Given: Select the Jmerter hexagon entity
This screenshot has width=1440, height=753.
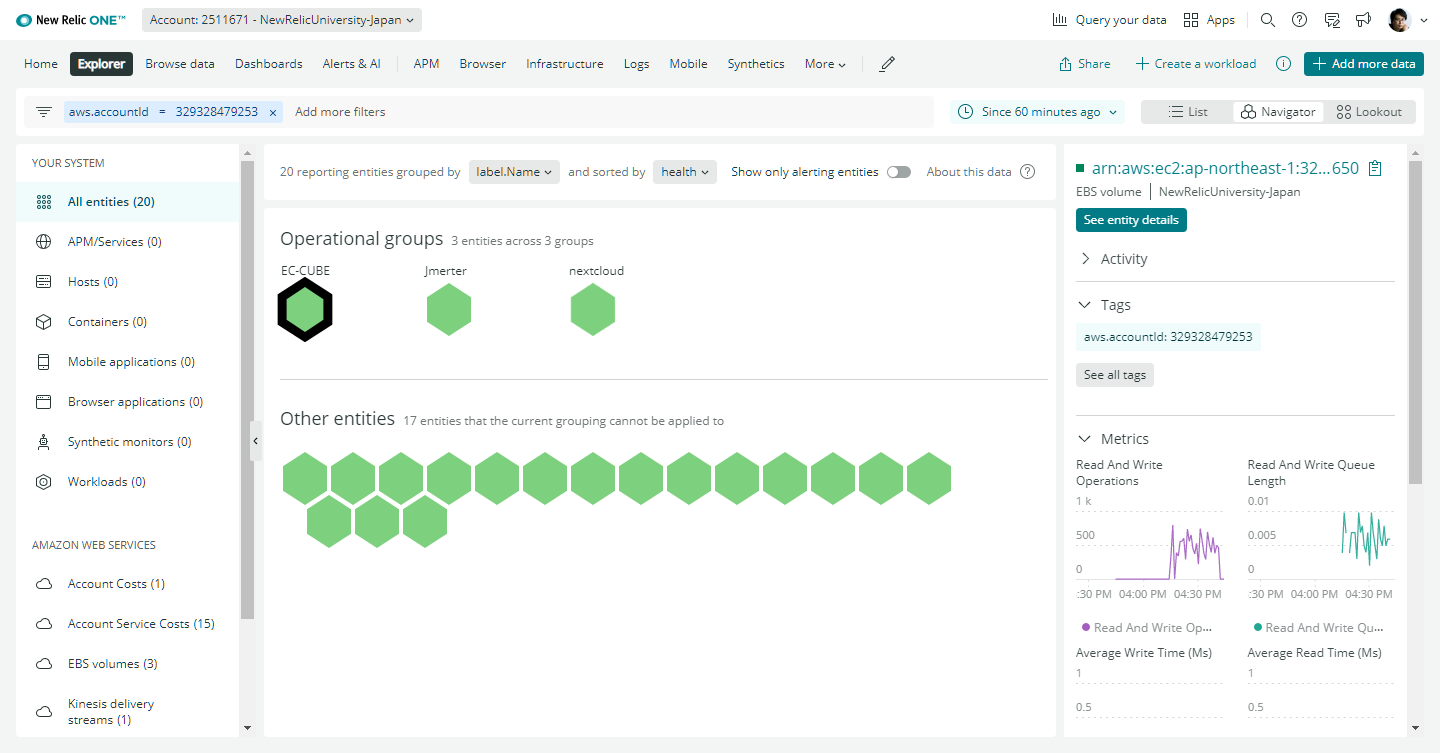Looking at the screenshot, I should point(449,309).
